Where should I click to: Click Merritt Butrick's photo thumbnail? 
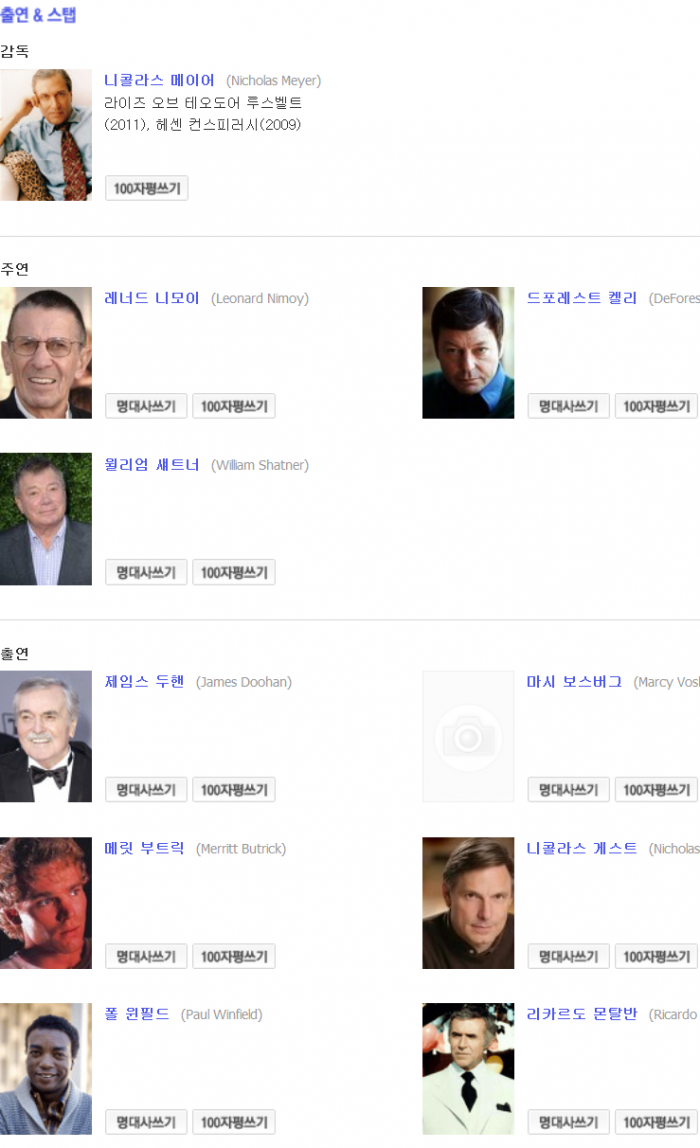45,903
